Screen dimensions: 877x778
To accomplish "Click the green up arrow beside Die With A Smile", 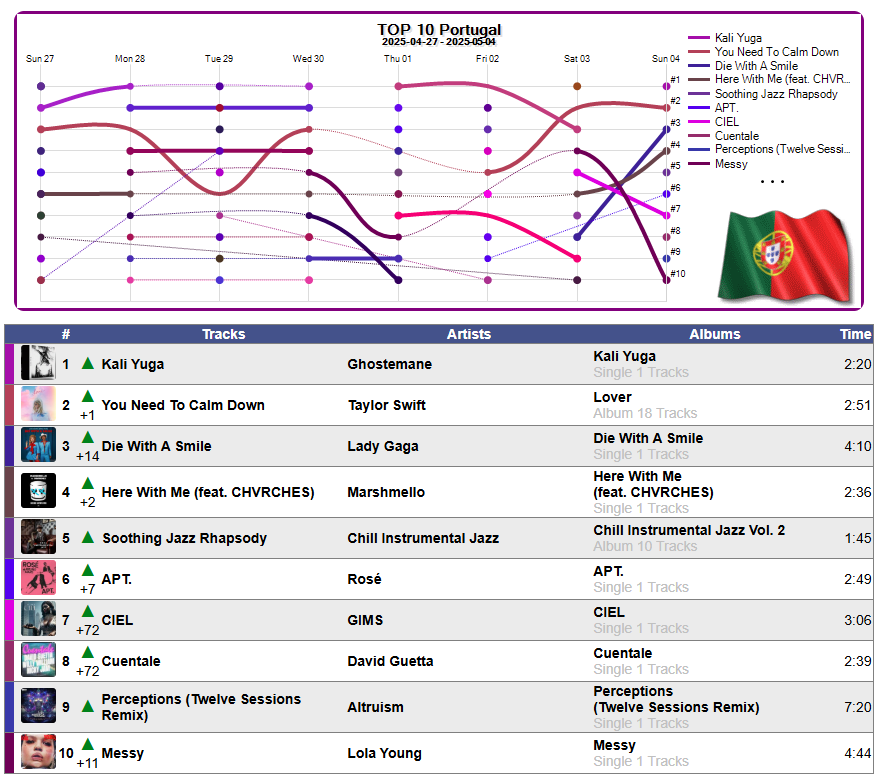I will click(87, 438).
